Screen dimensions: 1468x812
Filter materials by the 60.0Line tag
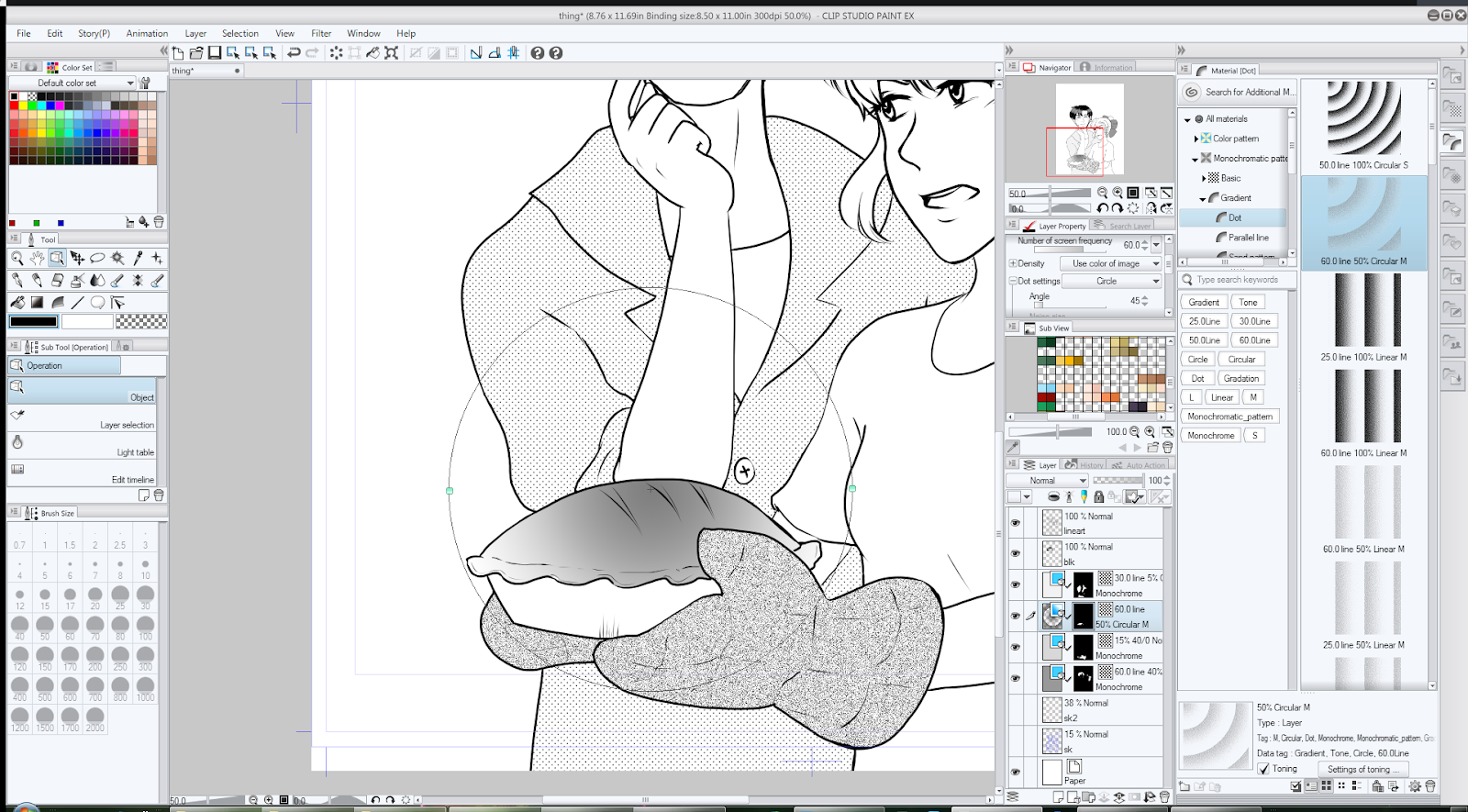pos(1254,340)
